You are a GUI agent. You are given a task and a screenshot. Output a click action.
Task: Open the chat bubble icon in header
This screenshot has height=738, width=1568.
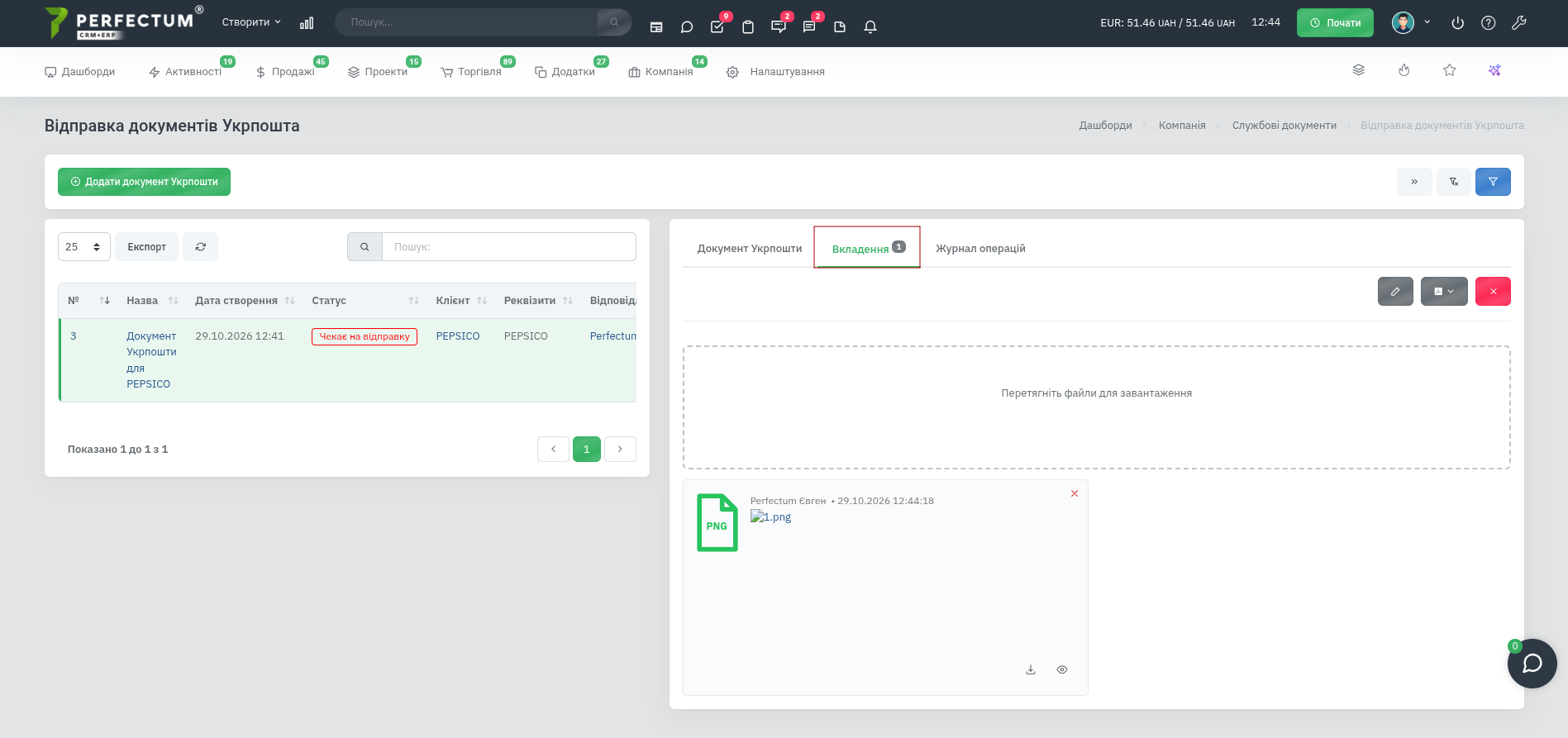pyautogui.click(x=687, y=26)
